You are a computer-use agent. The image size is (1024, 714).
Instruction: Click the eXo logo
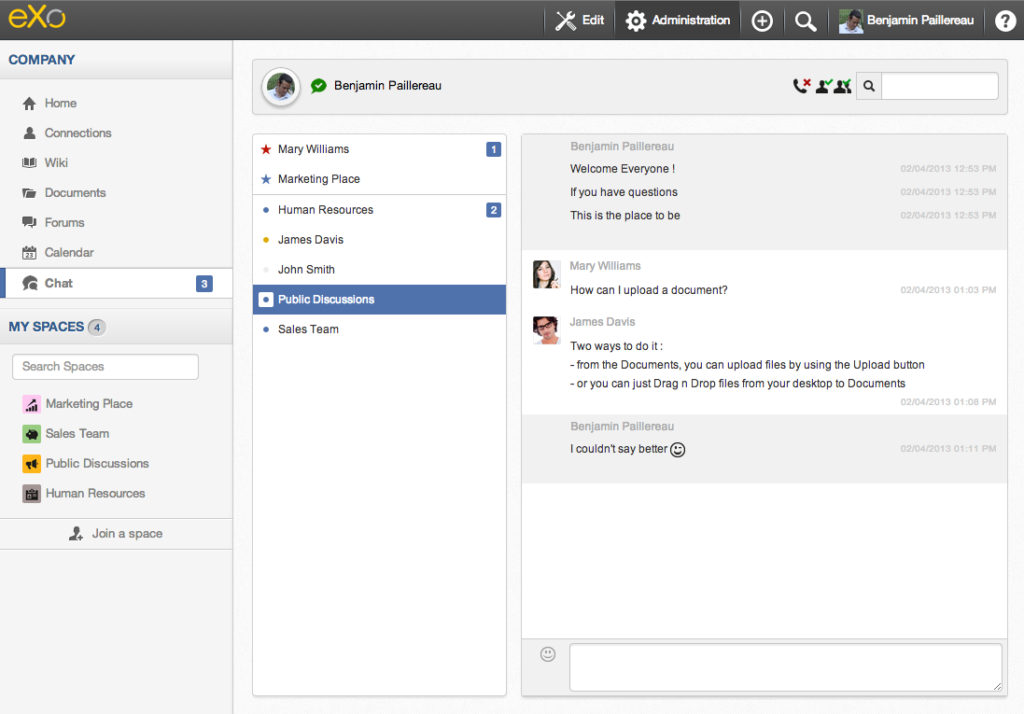(38, 18)
